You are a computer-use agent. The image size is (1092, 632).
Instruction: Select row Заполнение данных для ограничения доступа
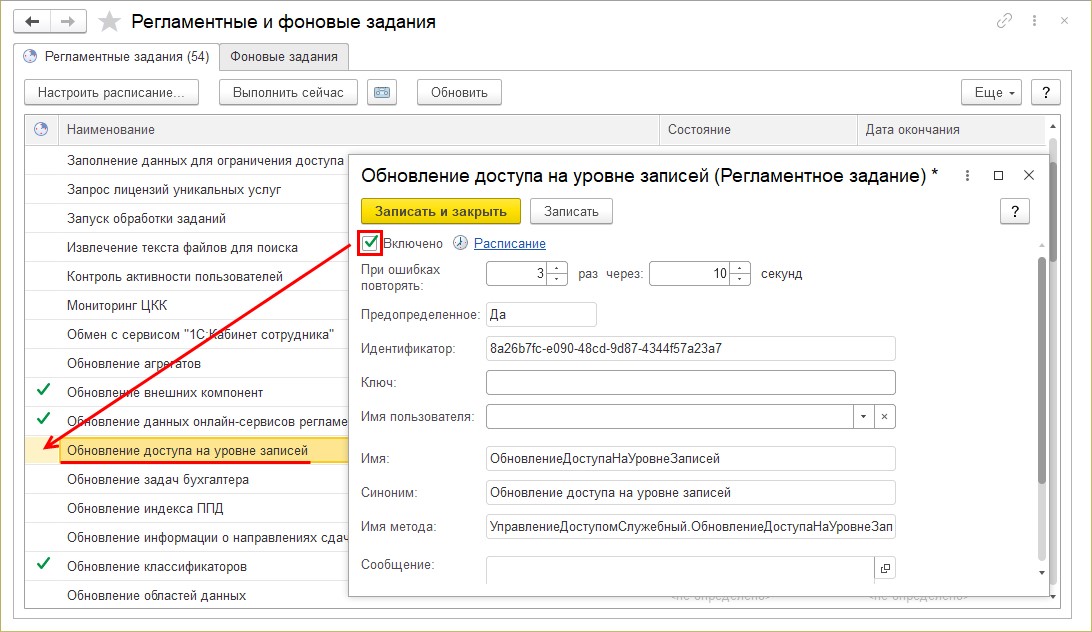point(187,160)
